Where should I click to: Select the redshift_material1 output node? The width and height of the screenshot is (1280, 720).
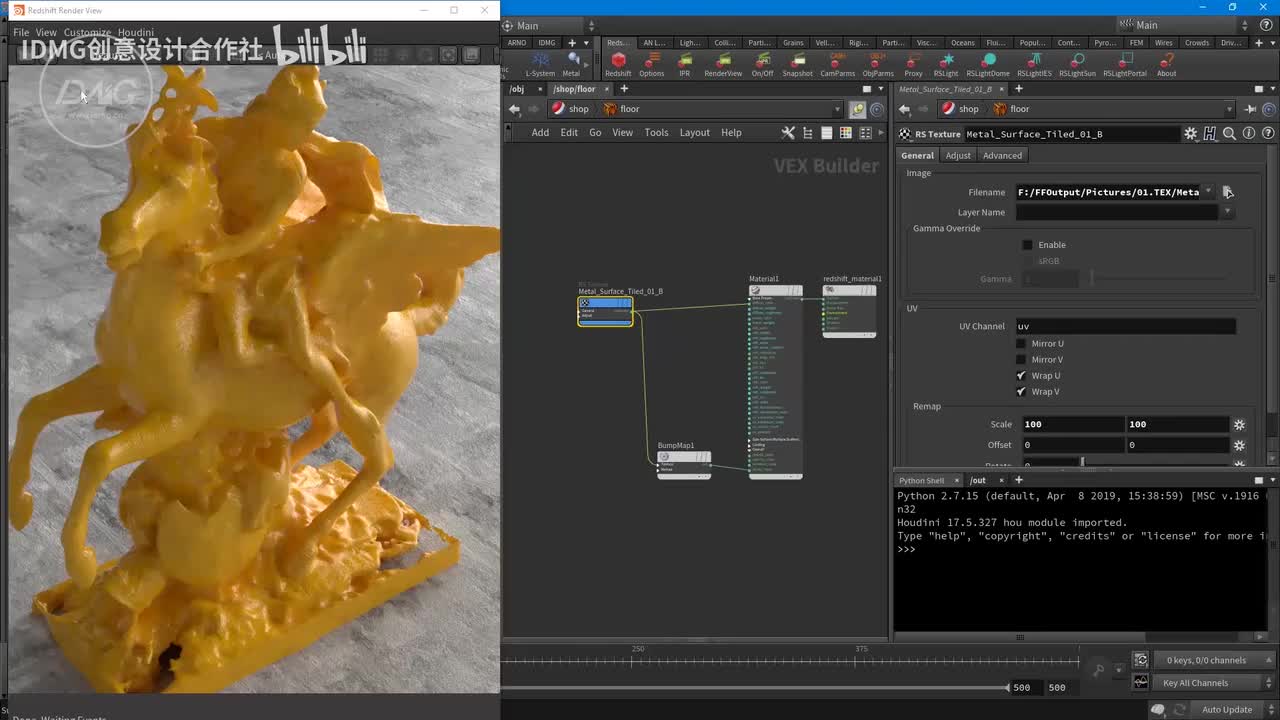click(849, 311)
